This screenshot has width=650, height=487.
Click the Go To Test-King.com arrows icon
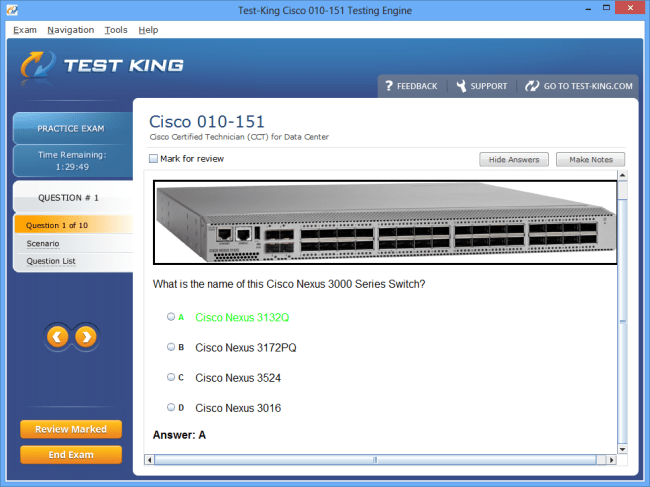pos(531,86)
